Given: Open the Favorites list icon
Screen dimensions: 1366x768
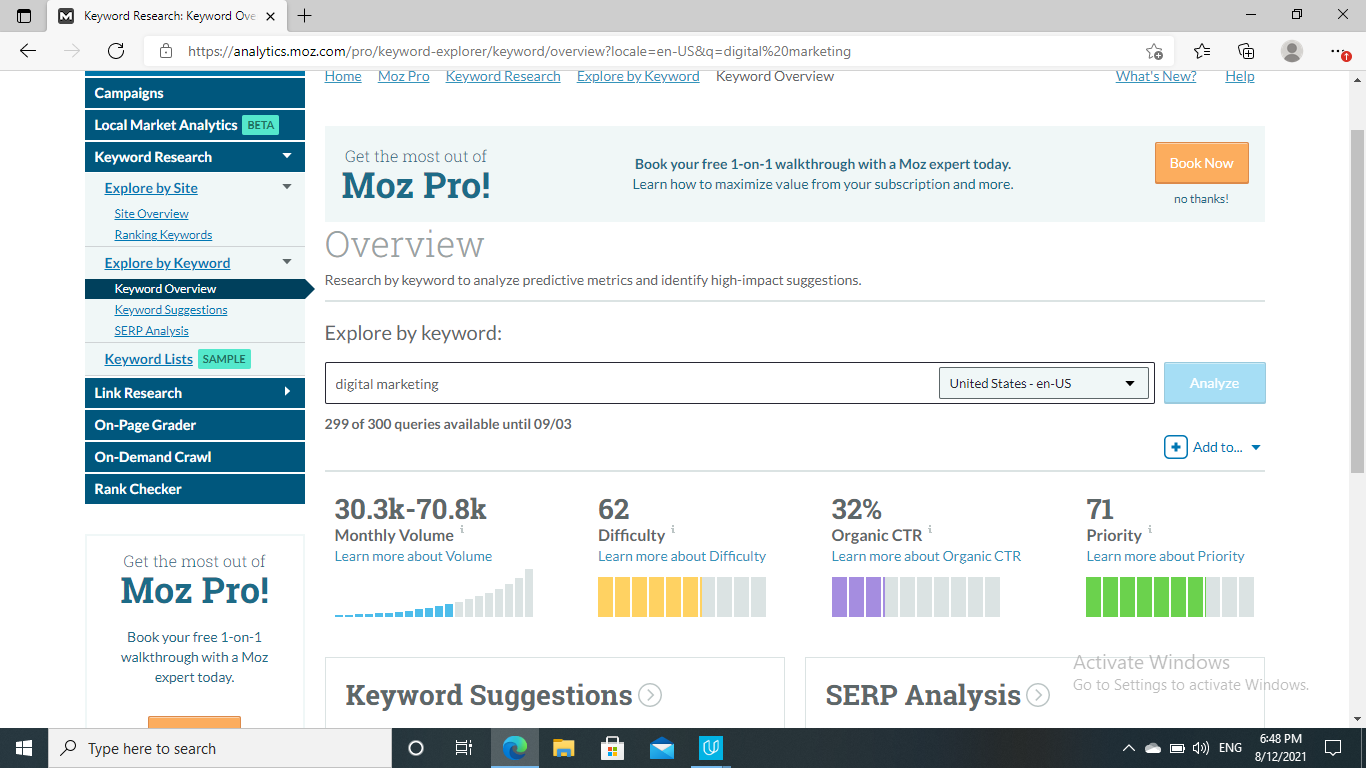Looking at the screenshot, I should click(x=1202, y=51).
